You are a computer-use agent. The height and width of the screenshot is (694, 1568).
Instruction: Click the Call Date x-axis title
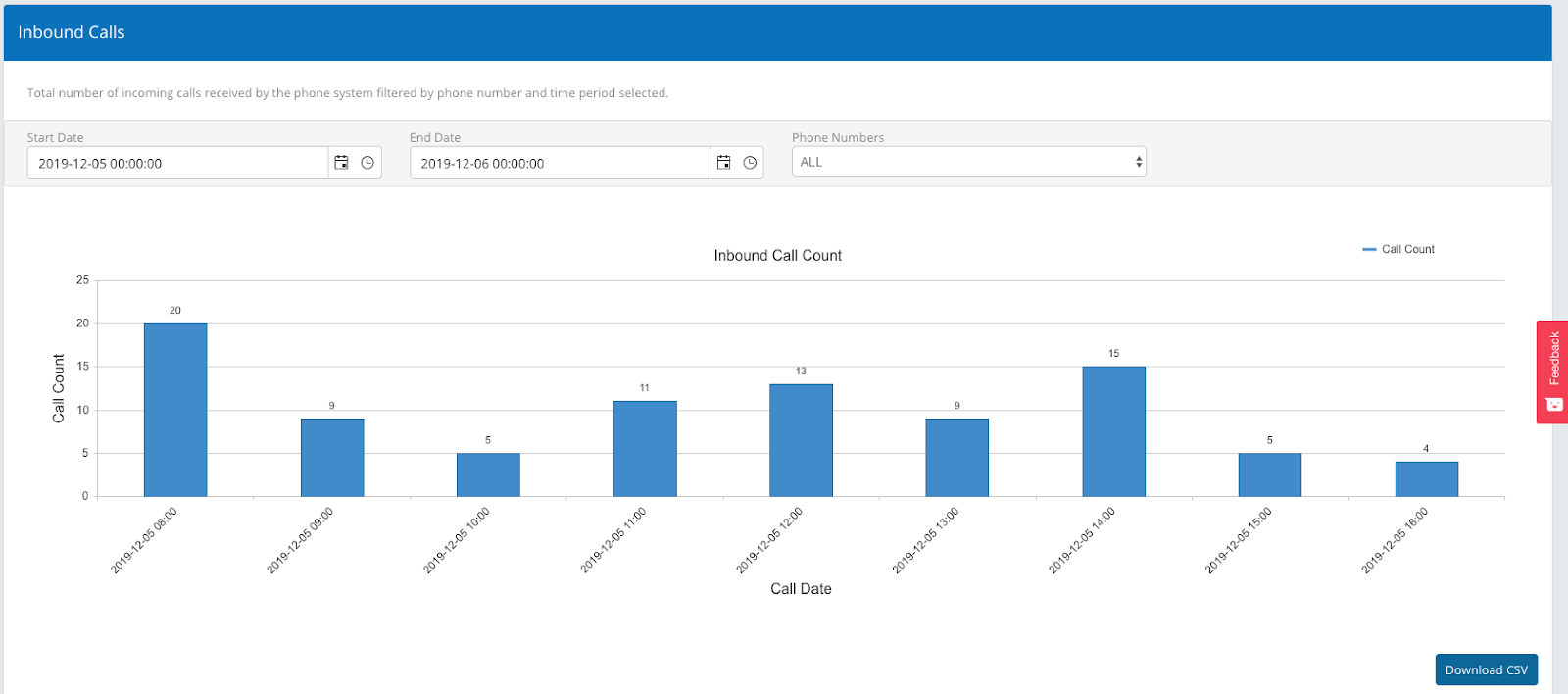(801, 589)
